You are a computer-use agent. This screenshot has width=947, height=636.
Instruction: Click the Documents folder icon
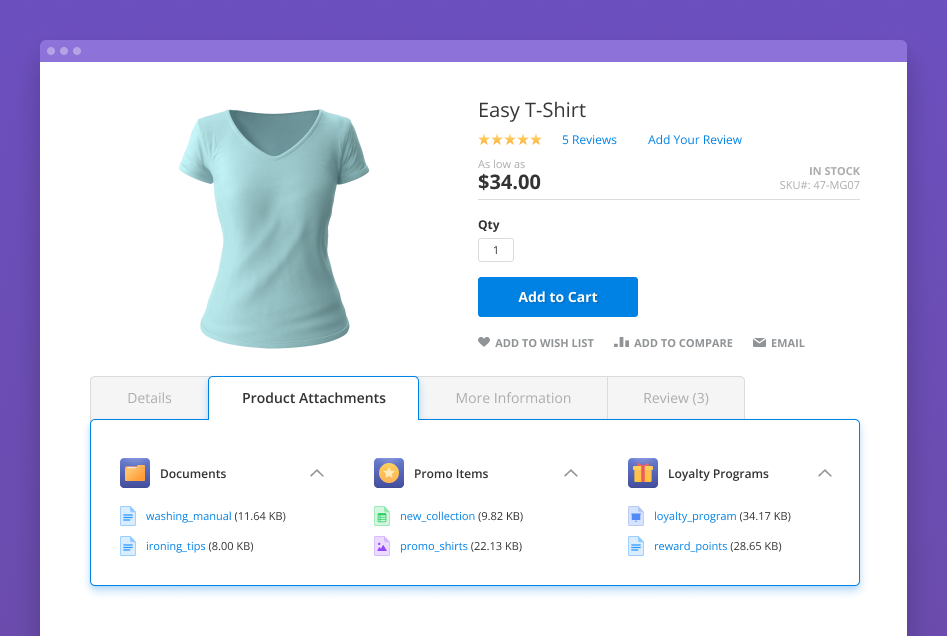pyautogui.click(x=135, y=473)
